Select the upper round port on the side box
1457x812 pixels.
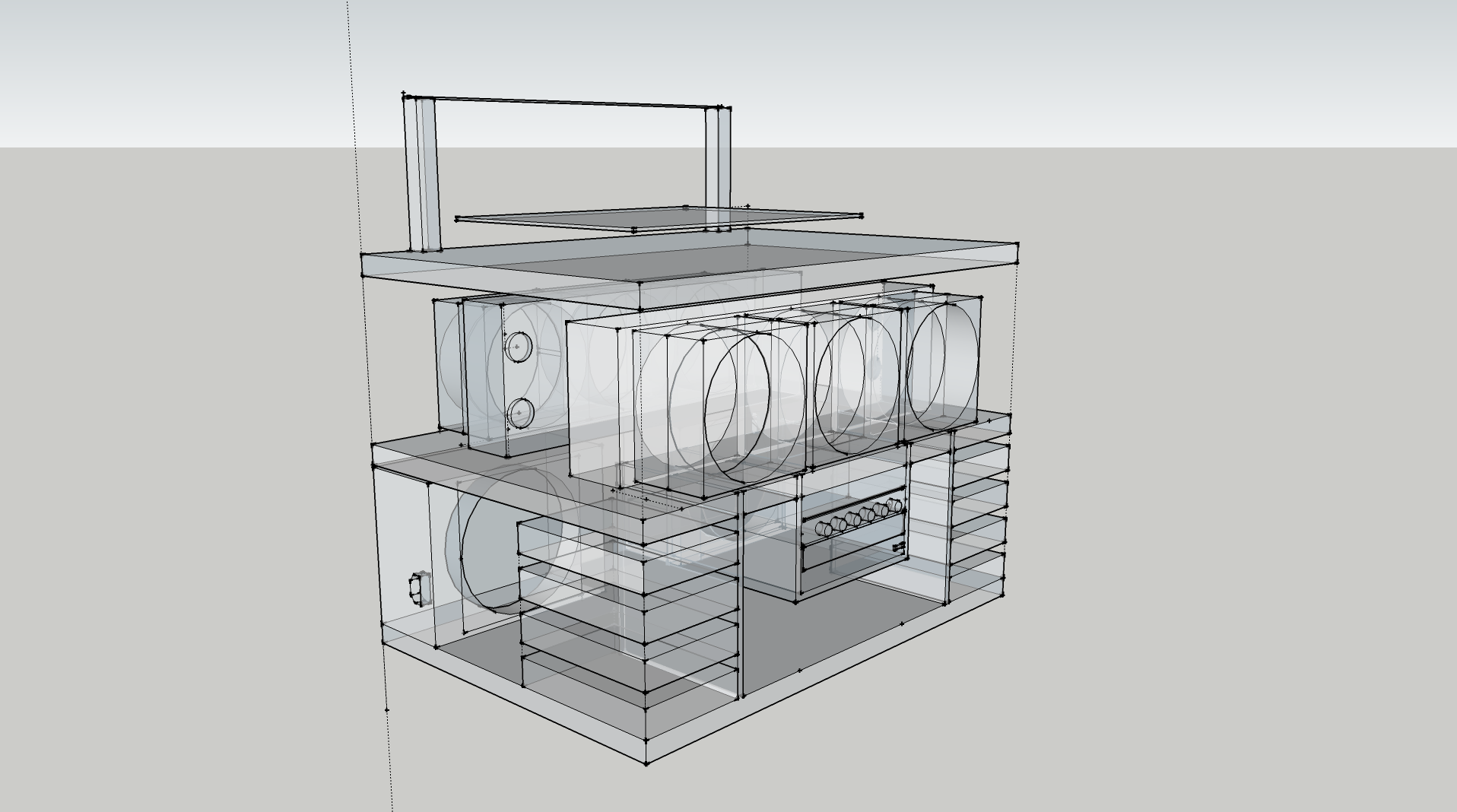(x=518, y=347)
